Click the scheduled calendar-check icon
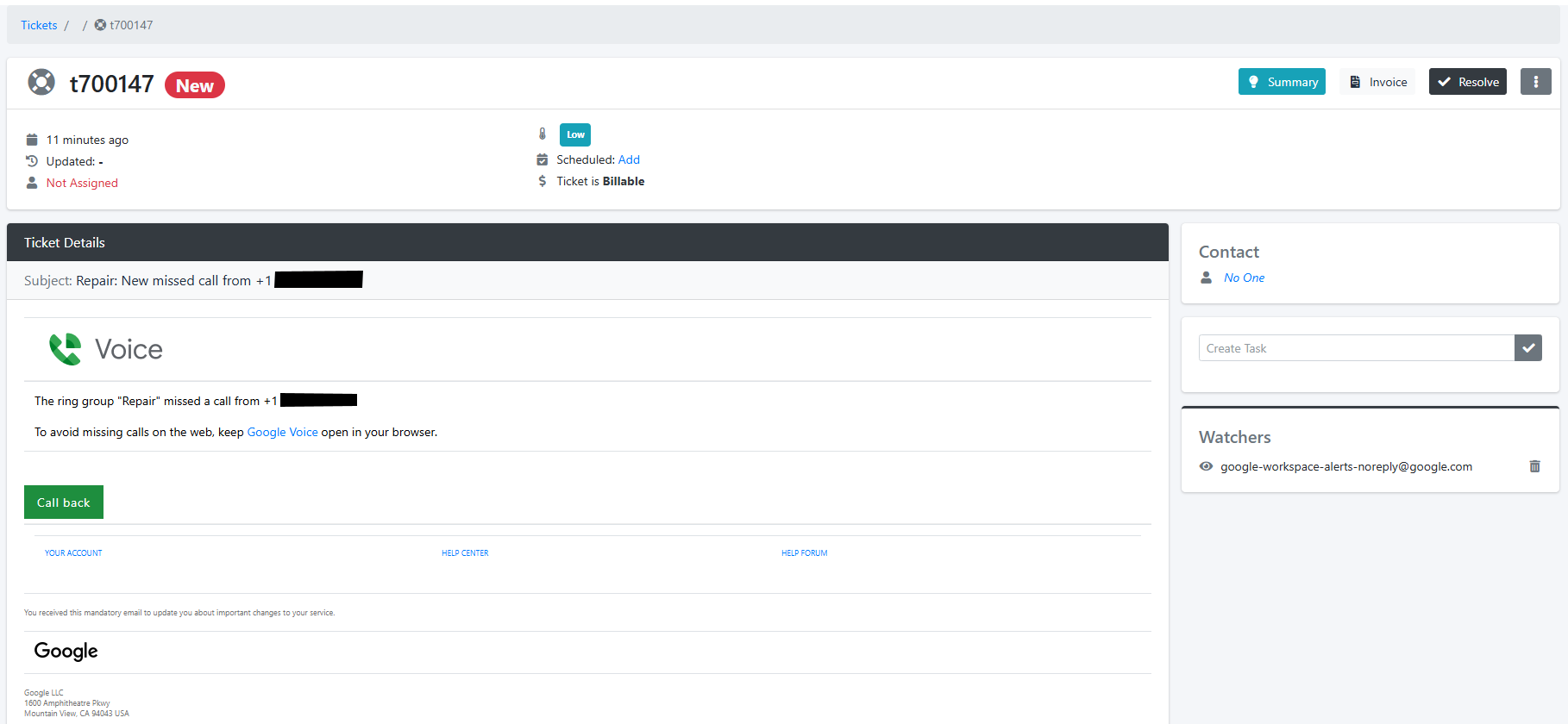The height and width of the screenshot is (724, 1568). coord(543,159)
